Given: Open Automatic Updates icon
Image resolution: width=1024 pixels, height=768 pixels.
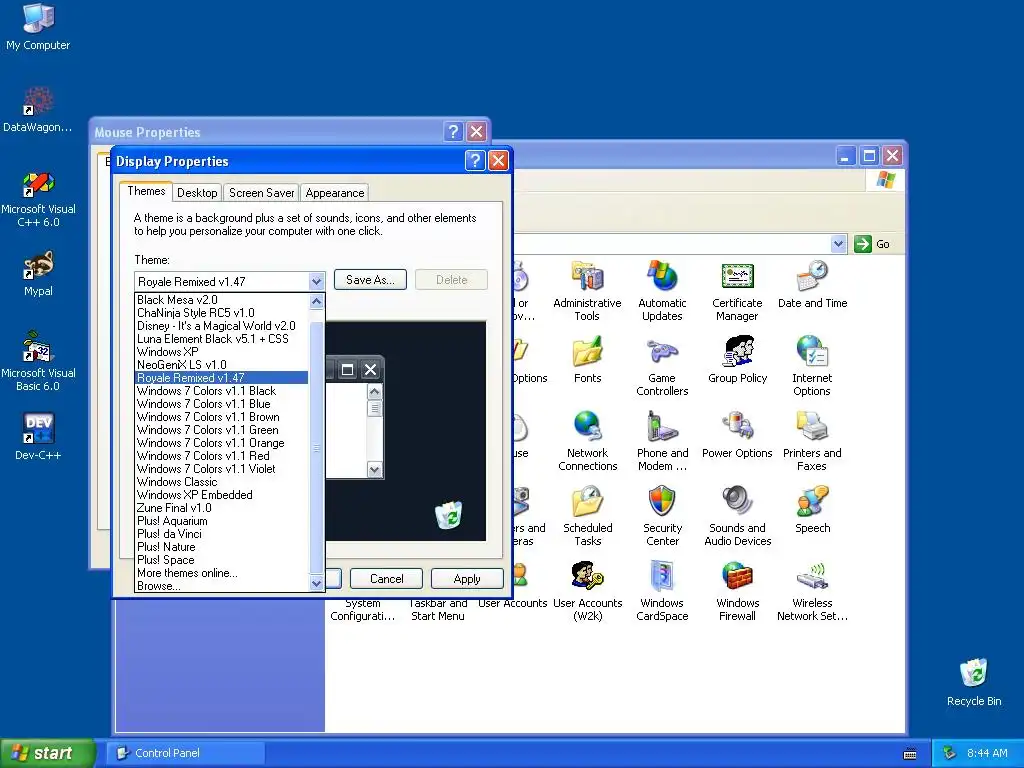Looking at the screenshot, I should (662, 291).
